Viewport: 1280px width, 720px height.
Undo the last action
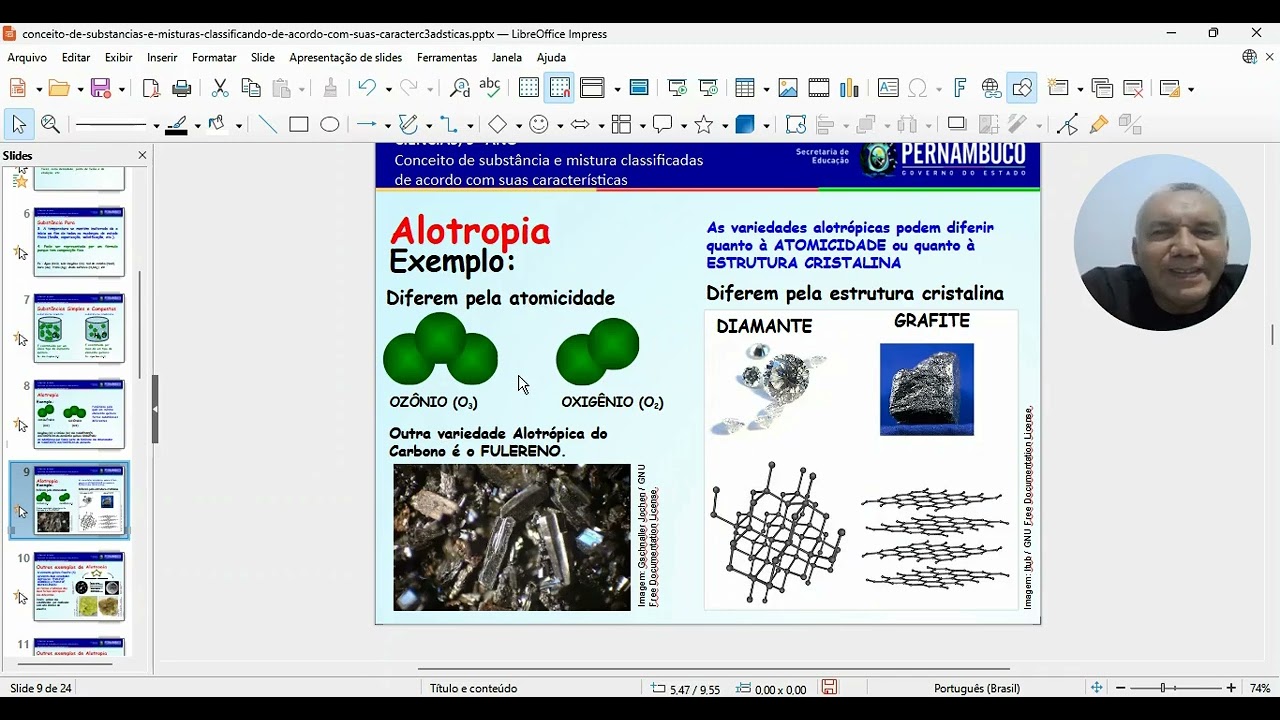coord(367,88)
